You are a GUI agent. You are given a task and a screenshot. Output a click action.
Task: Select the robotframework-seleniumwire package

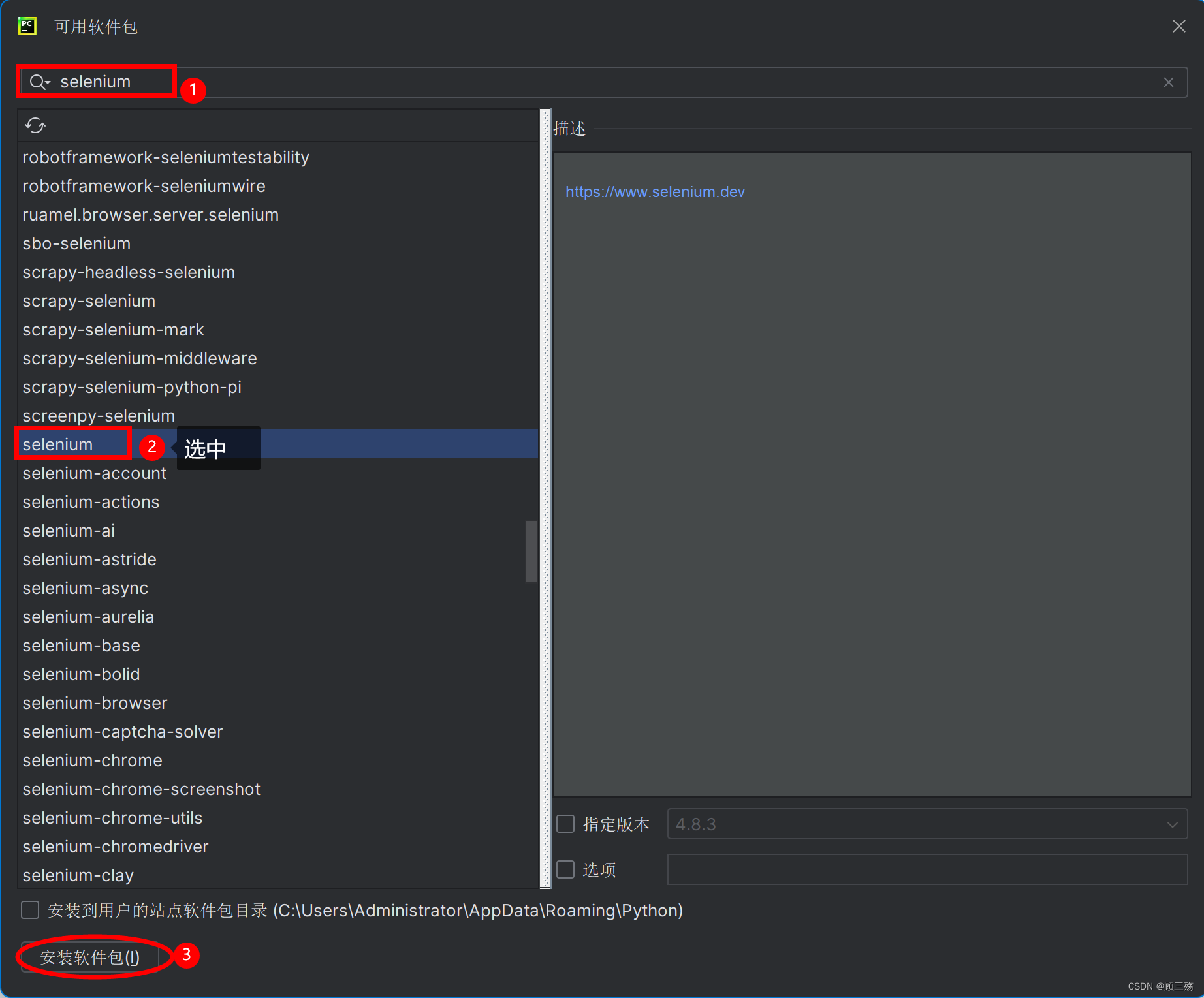[278, 186]
